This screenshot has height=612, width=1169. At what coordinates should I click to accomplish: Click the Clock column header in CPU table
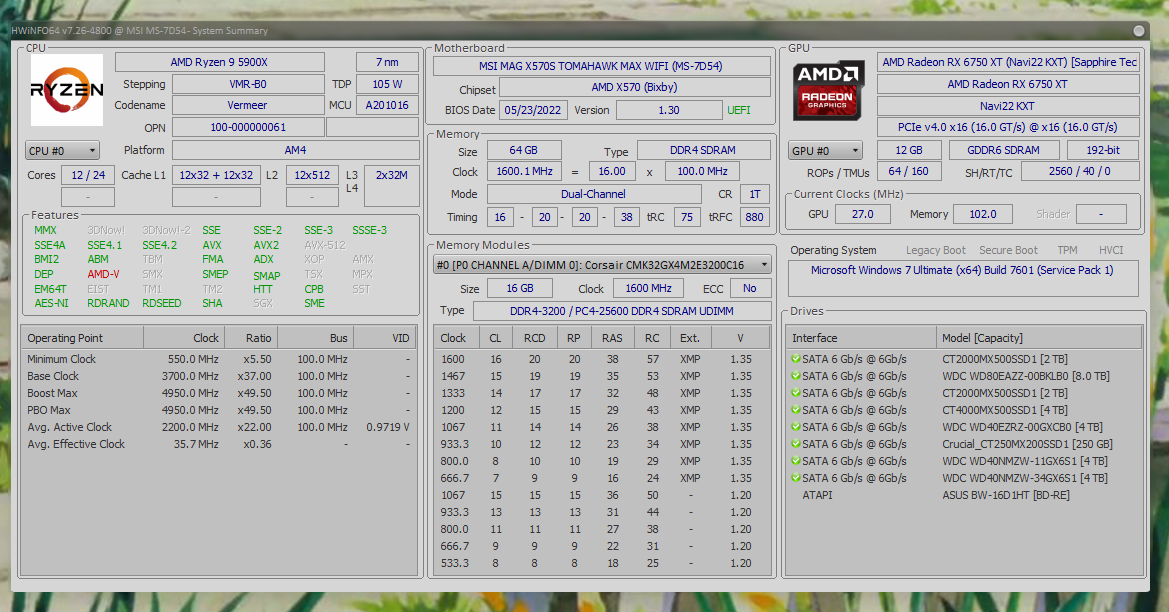pos(183,338)
